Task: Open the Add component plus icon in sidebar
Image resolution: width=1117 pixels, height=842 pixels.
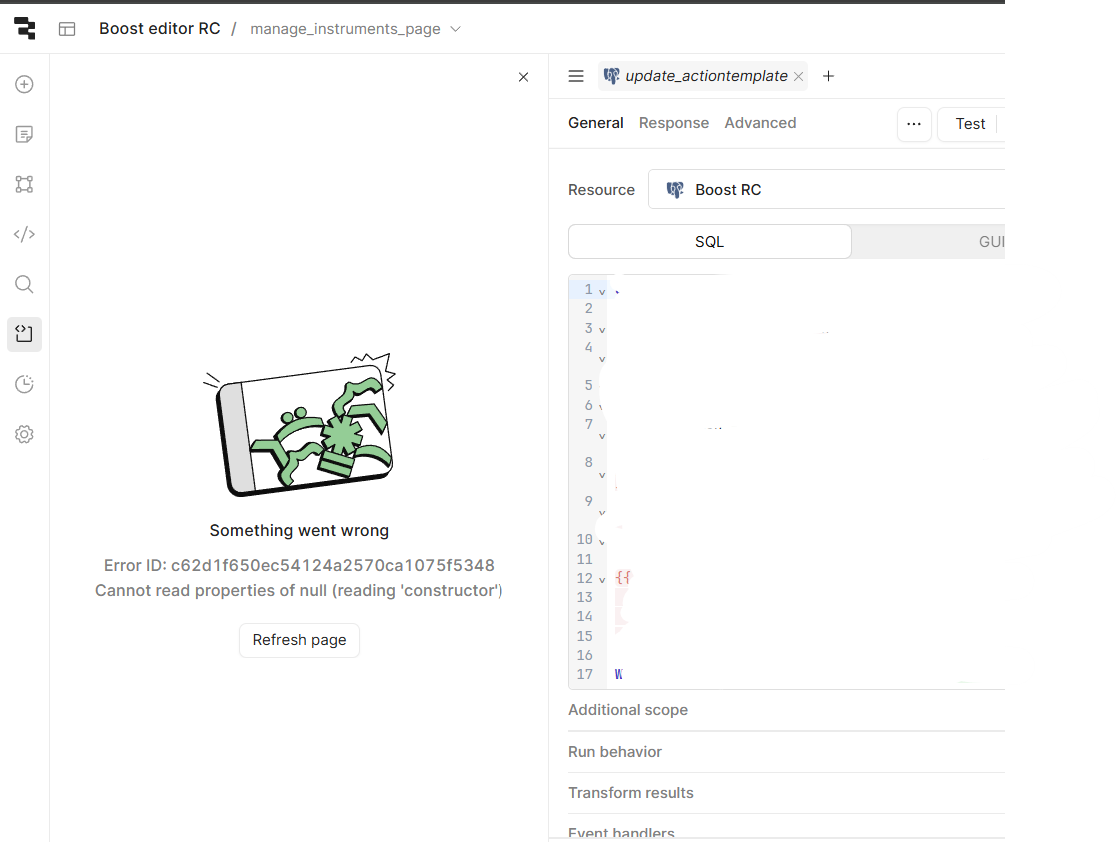Action: pos(25,85)
